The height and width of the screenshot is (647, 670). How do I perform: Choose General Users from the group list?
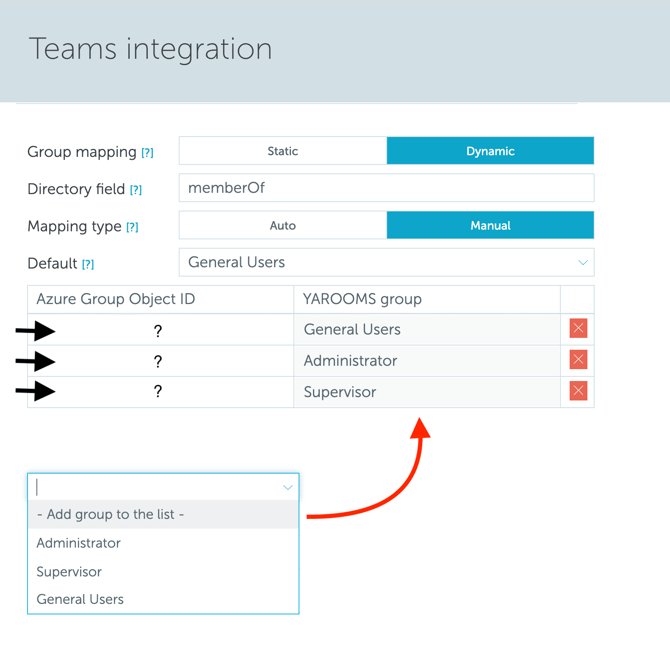(80, 600)
